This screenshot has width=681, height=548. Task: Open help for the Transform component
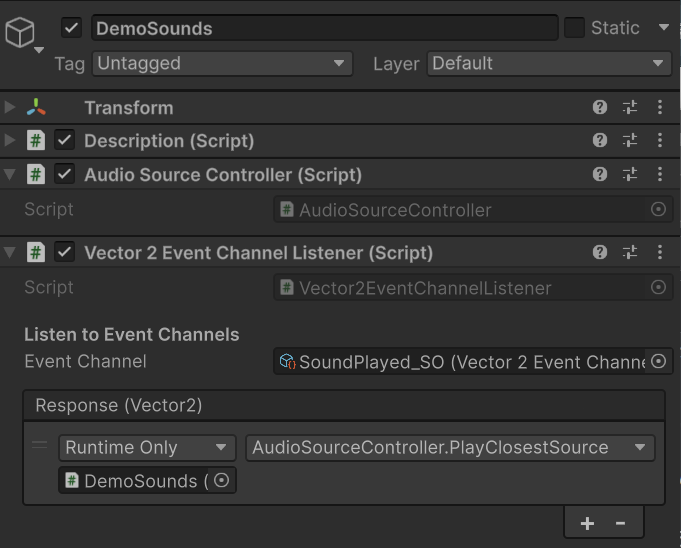[600, 107]
